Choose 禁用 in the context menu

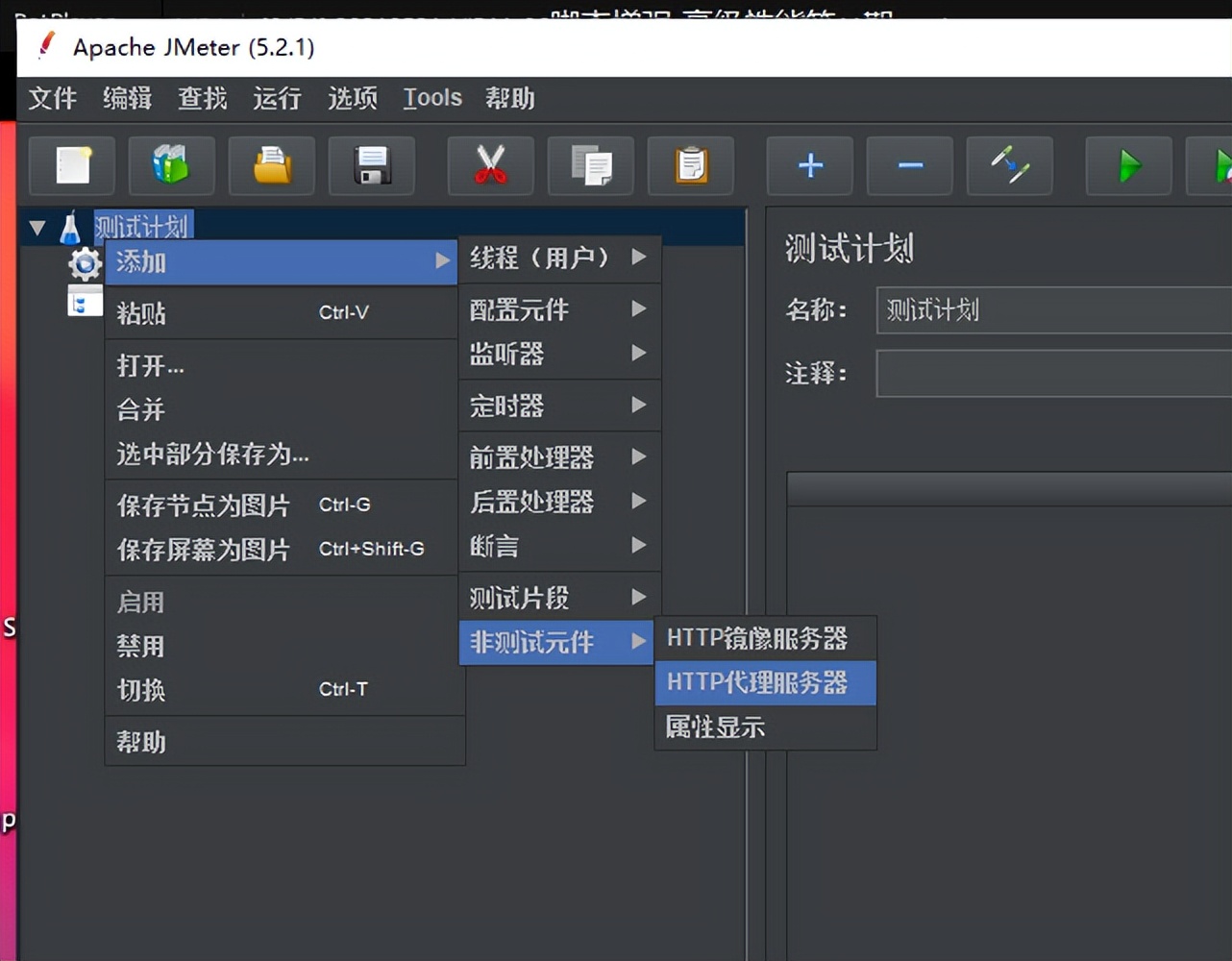[x=282, y=646]
